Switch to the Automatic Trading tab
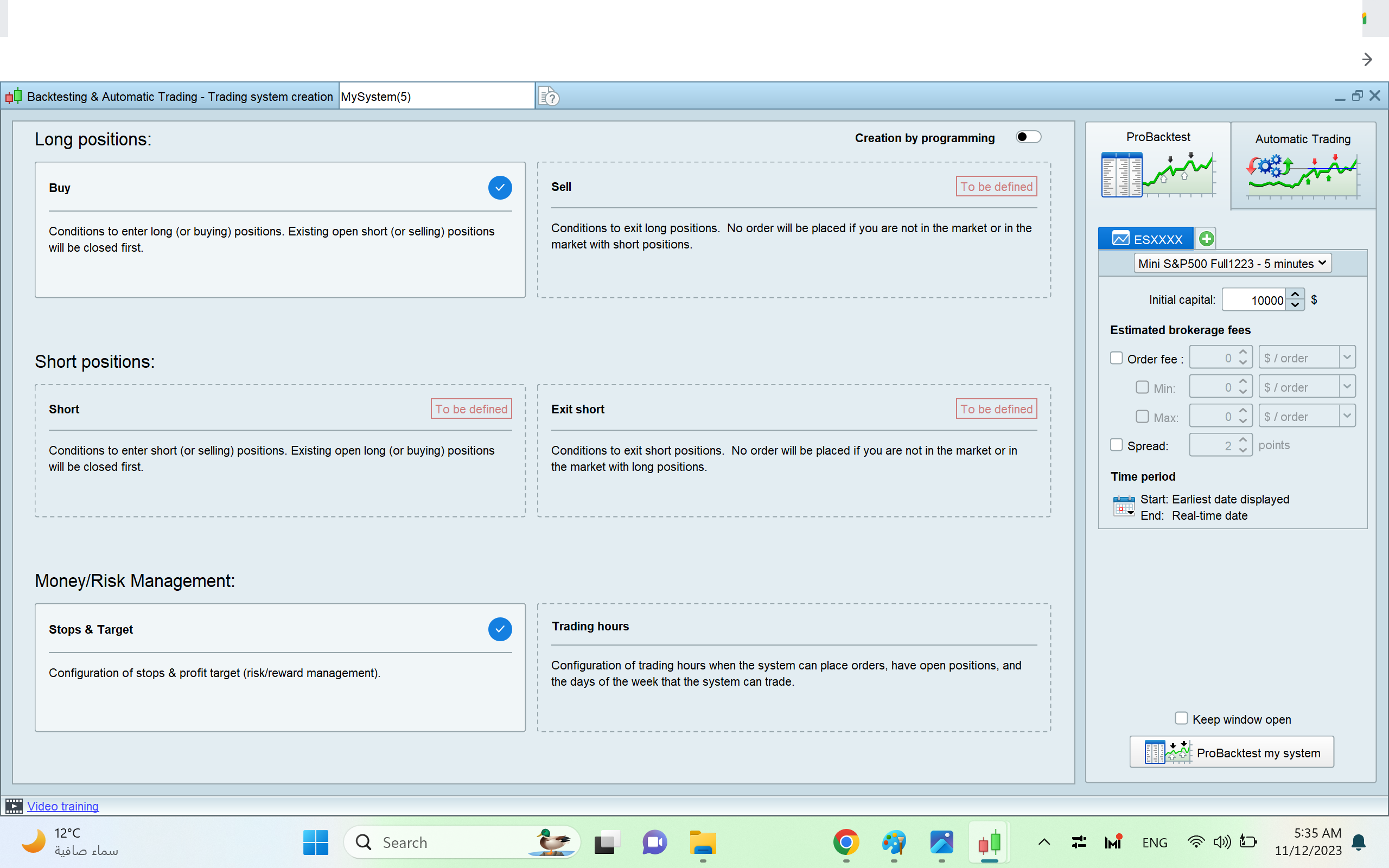Screen dimensions: 1389x868 tap(1302, 165)
